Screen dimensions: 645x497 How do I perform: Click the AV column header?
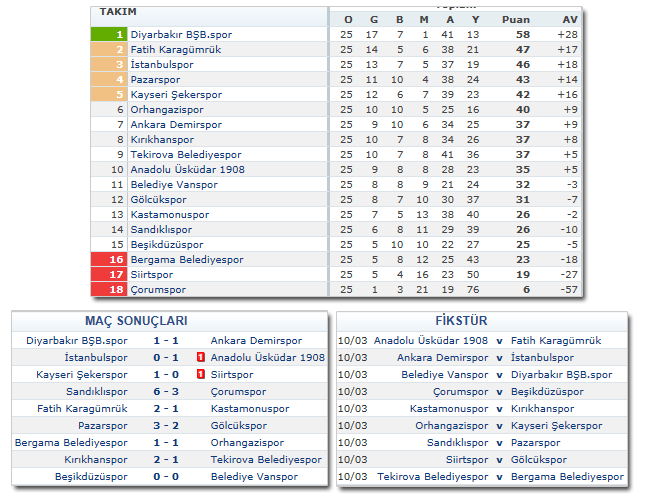tap(569, 19)
